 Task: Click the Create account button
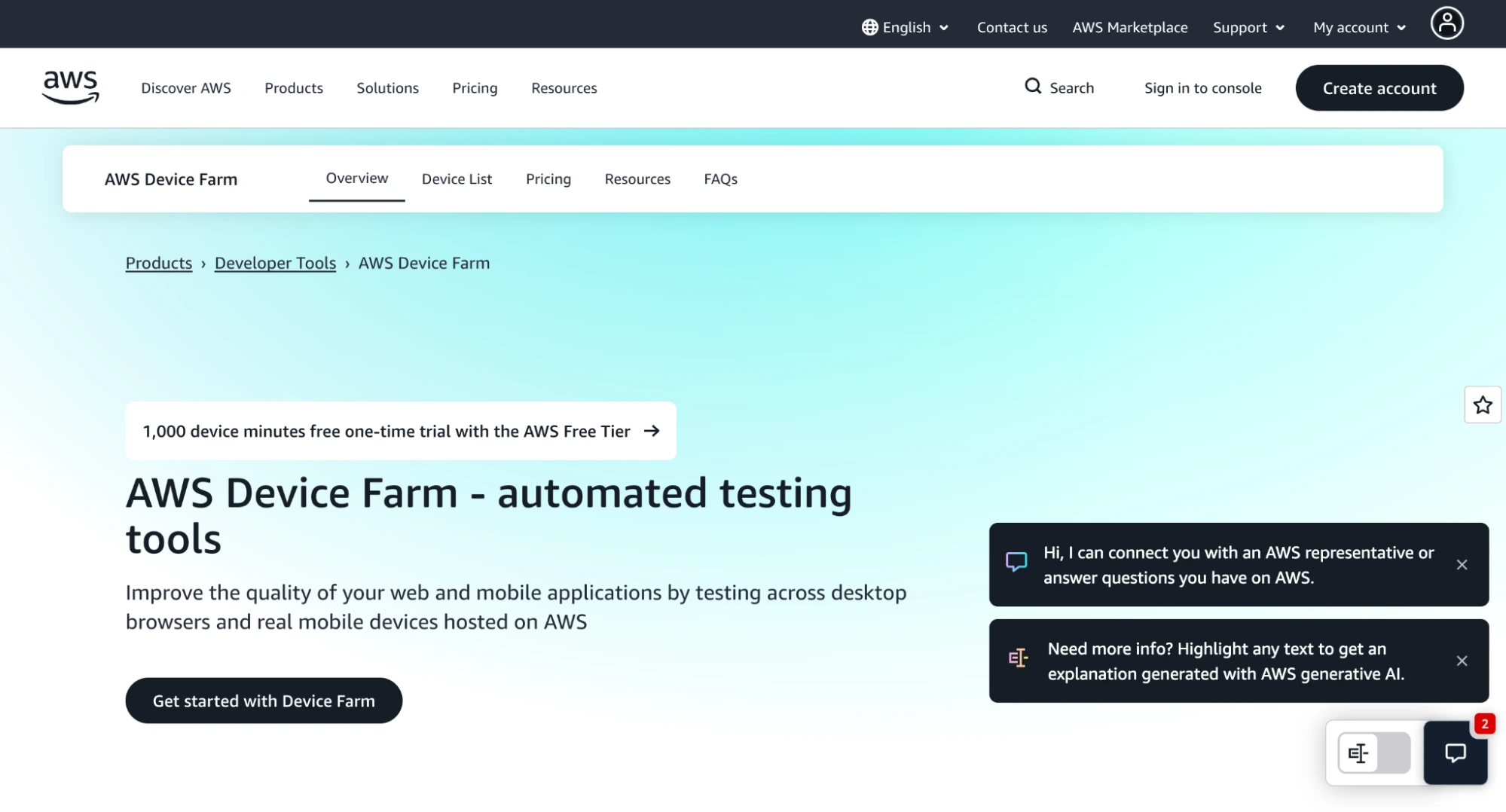click(x=1379, y=88)
